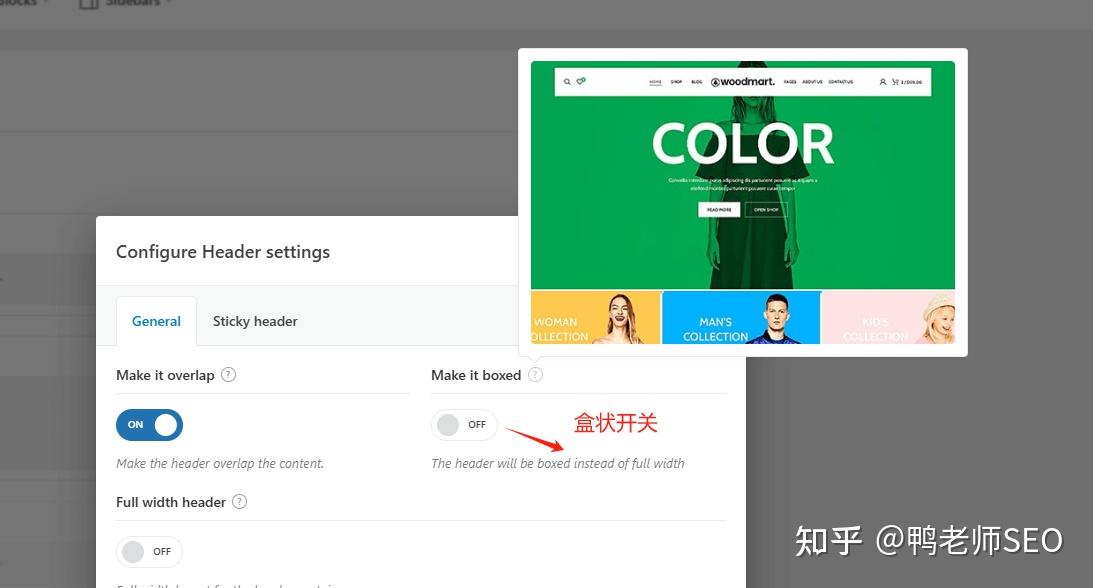
Task: Select the account user icon in the preview
Action: click(x=882, y=81)
